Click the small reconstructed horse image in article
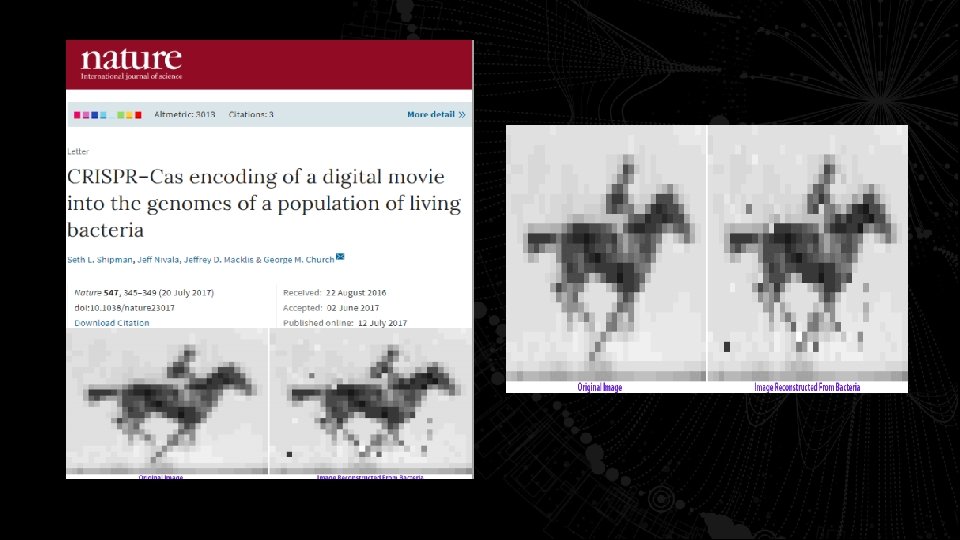The width and height of the screenshot is (960, 540). [x=371, y=401]
